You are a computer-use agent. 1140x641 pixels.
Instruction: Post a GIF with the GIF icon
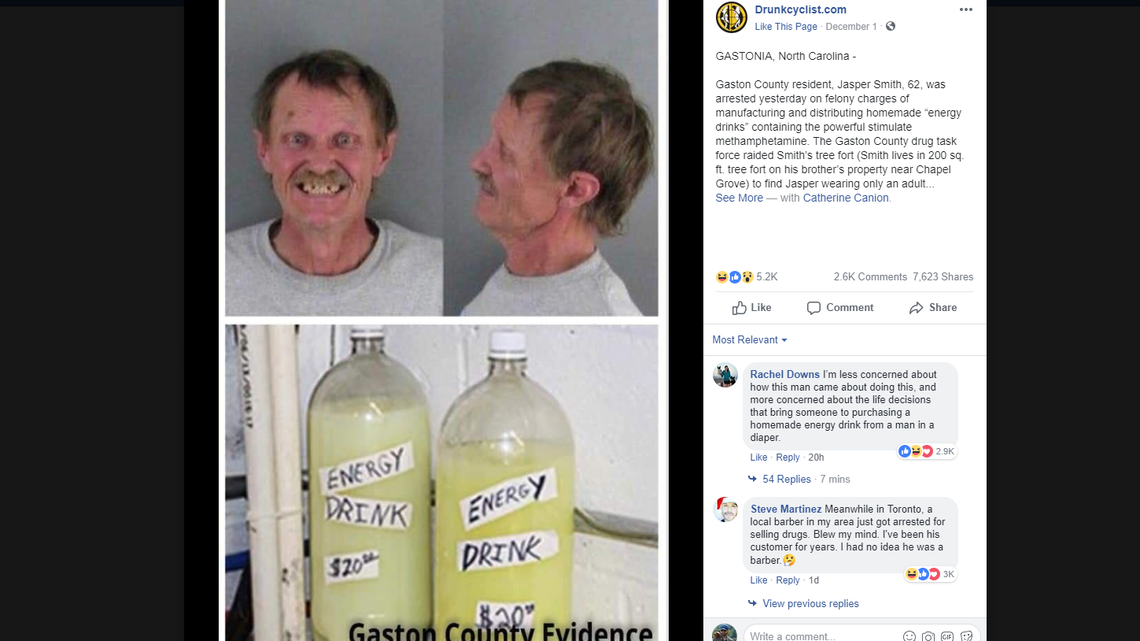[947, 636]
